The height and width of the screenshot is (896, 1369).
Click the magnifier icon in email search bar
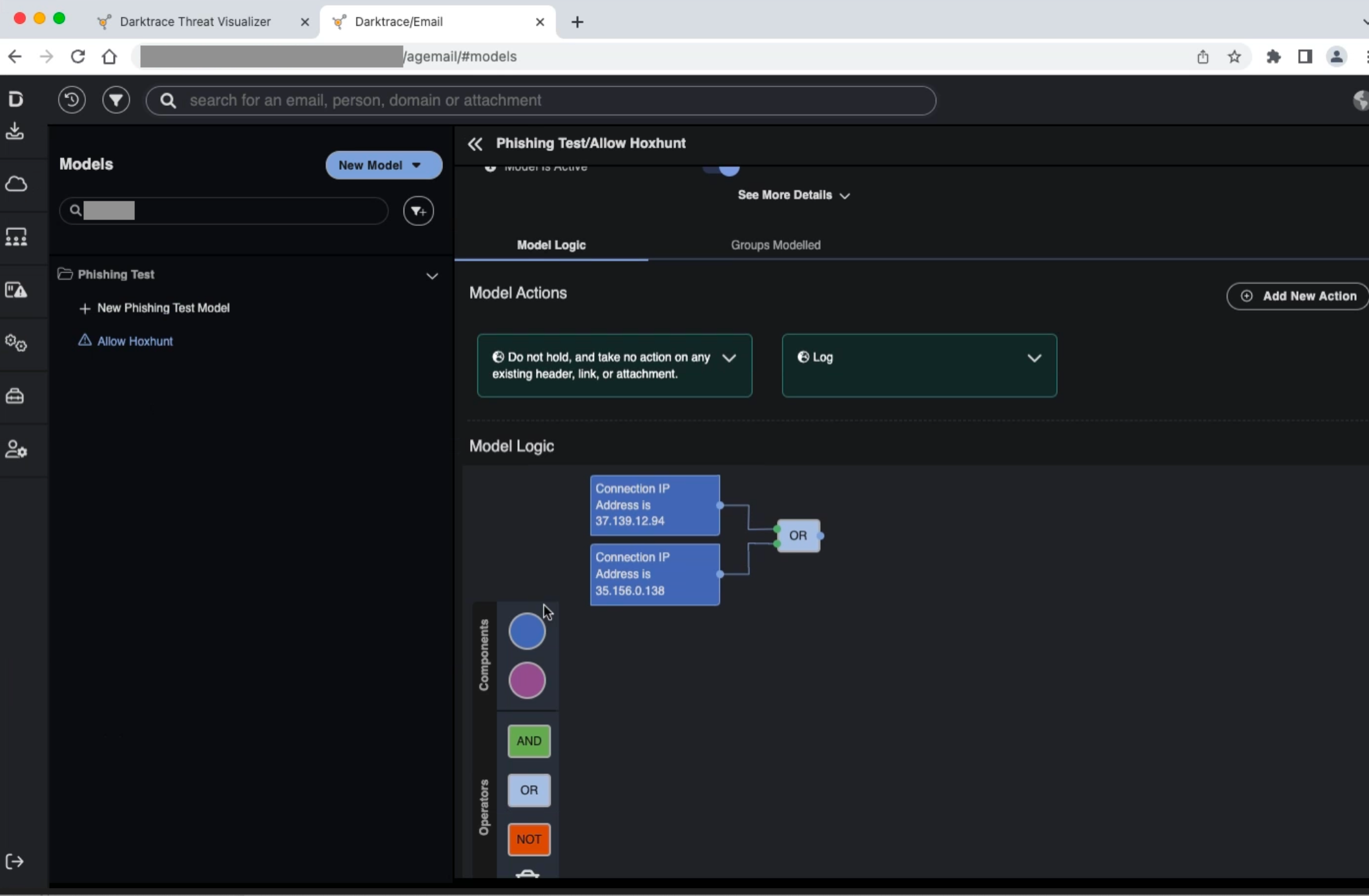click(x=168, y=100)
